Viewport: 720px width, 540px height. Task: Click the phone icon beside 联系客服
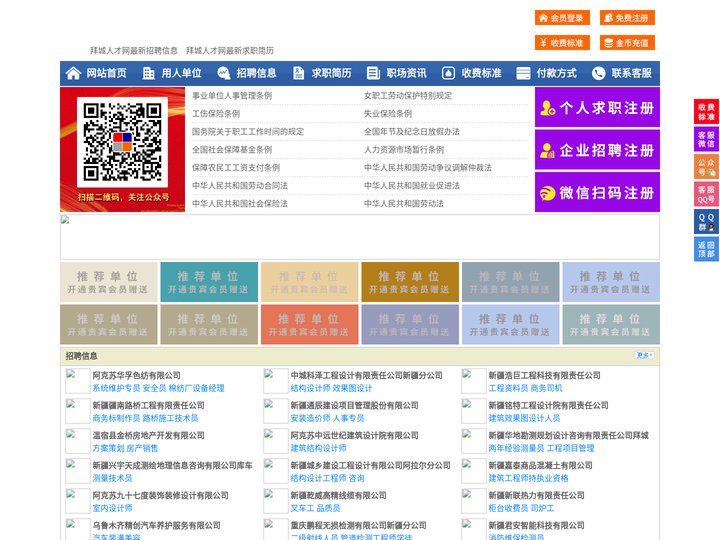coord(598,73)
